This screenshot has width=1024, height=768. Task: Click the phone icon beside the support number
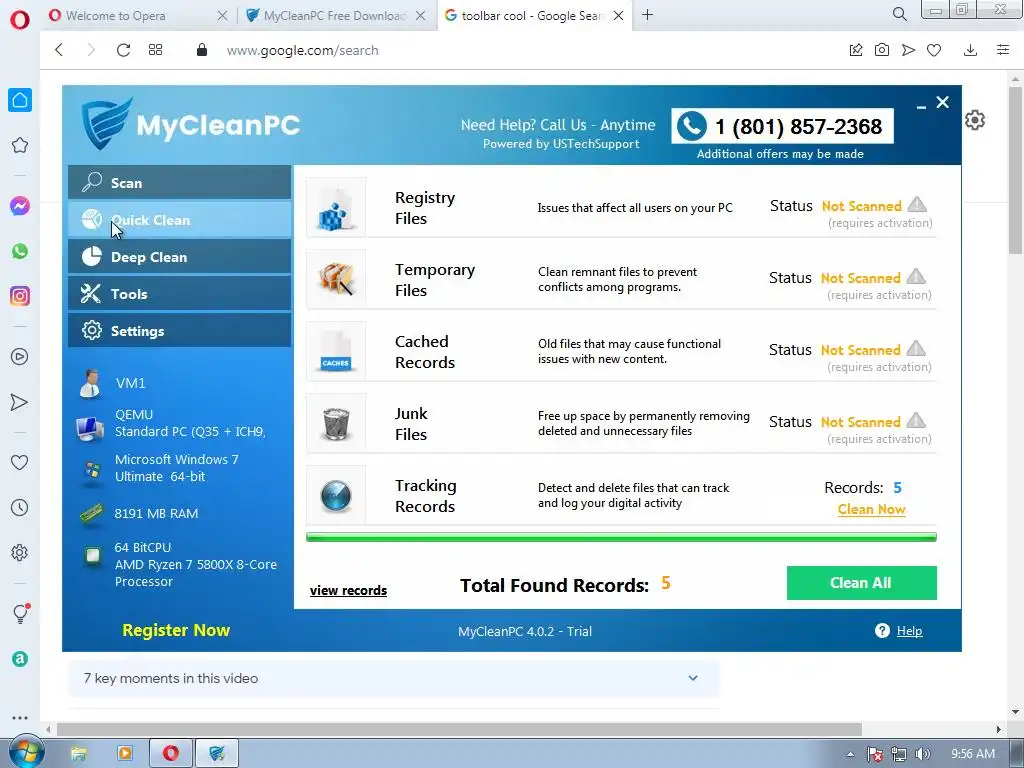692,126
